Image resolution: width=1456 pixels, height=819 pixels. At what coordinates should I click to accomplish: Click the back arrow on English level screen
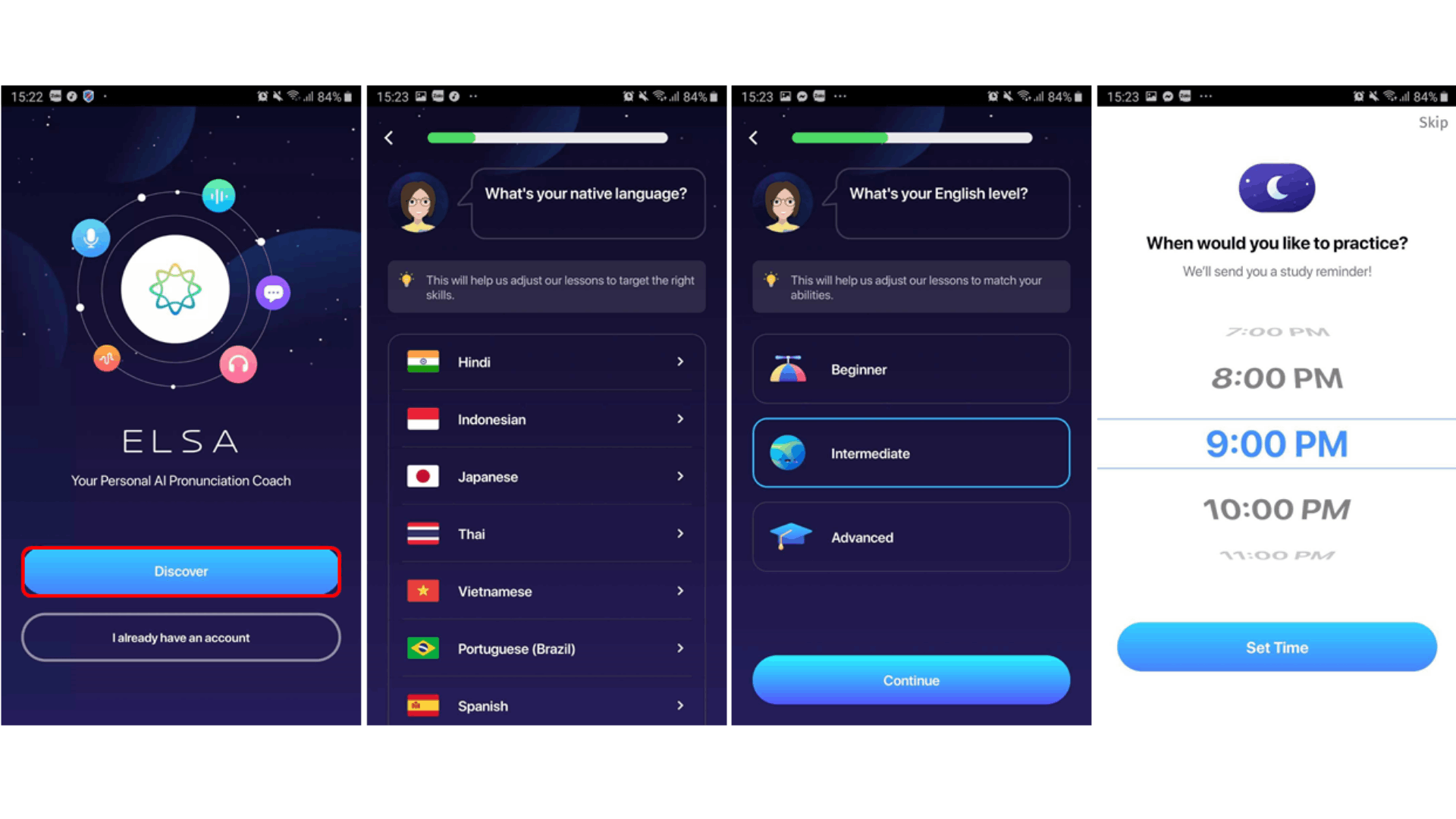754,138
